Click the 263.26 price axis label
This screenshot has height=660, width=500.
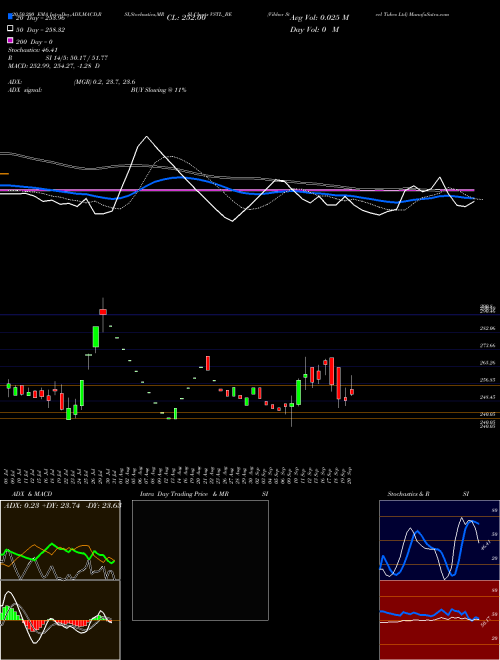click(x=488, y=363)
